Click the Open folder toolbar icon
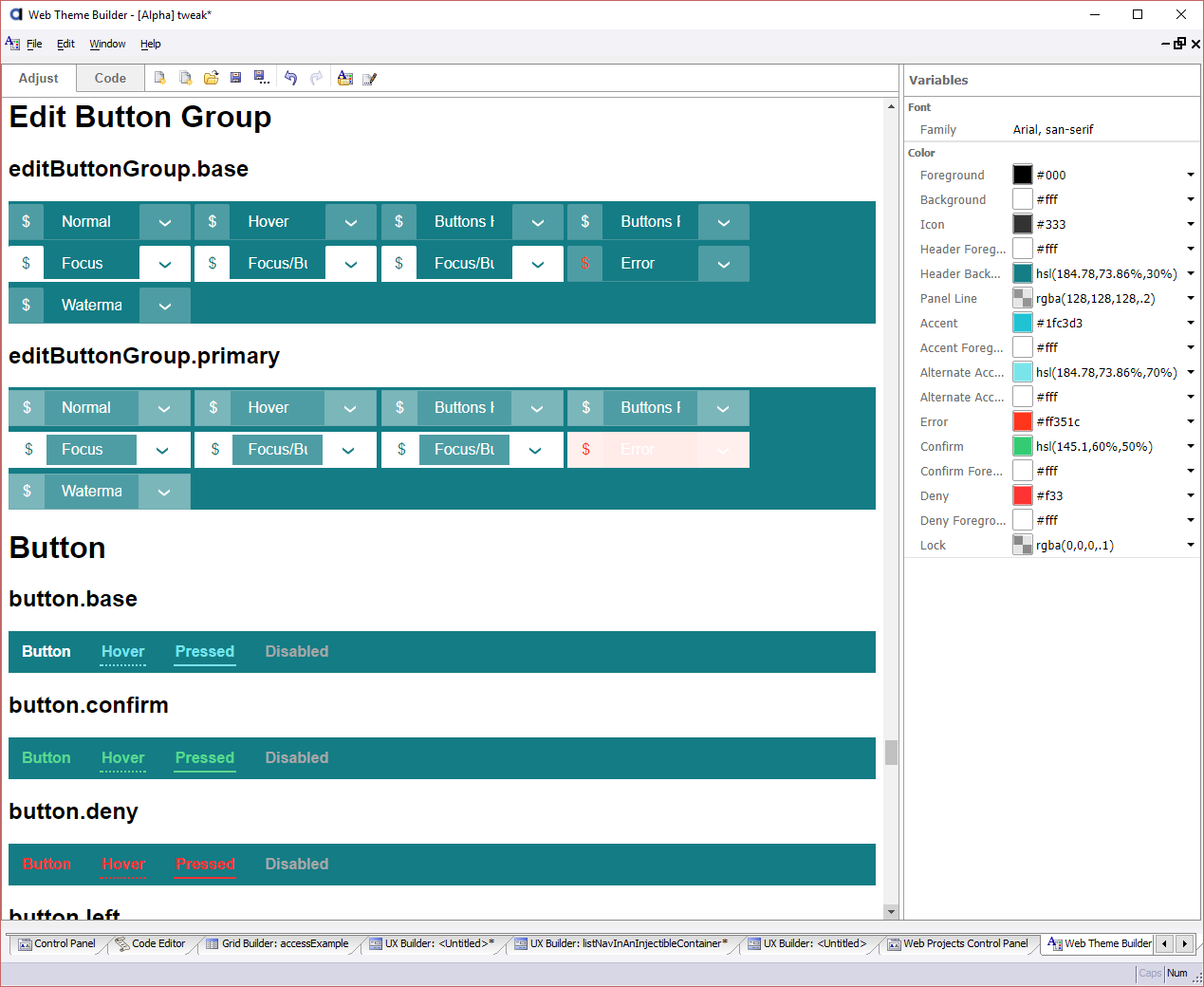1204x987 pixels. click(211, 78)
